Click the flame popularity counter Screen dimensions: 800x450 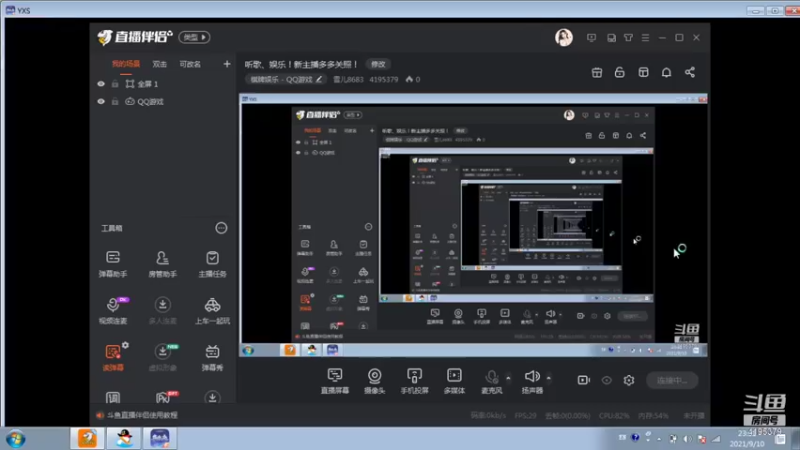pyautogui.click(x=413, y=80)
